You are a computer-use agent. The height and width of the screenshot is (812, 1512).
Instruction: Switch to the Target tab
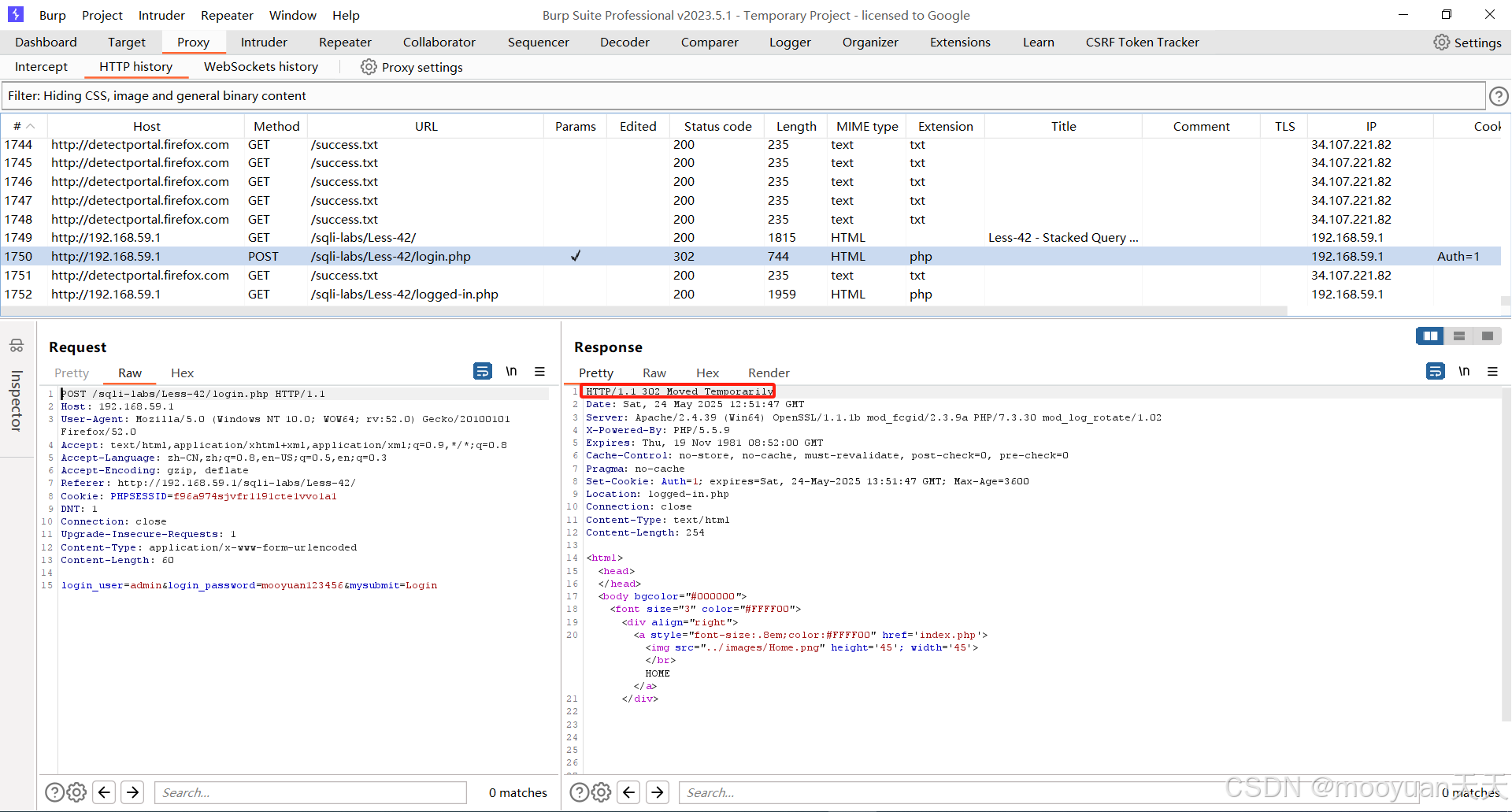tap(127, 43)
